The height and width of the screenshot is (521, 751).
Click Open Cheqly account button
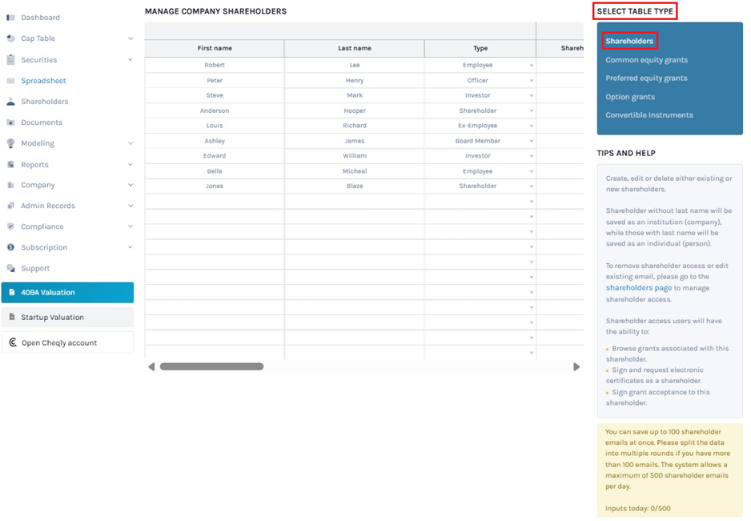(x=68, y=342)
